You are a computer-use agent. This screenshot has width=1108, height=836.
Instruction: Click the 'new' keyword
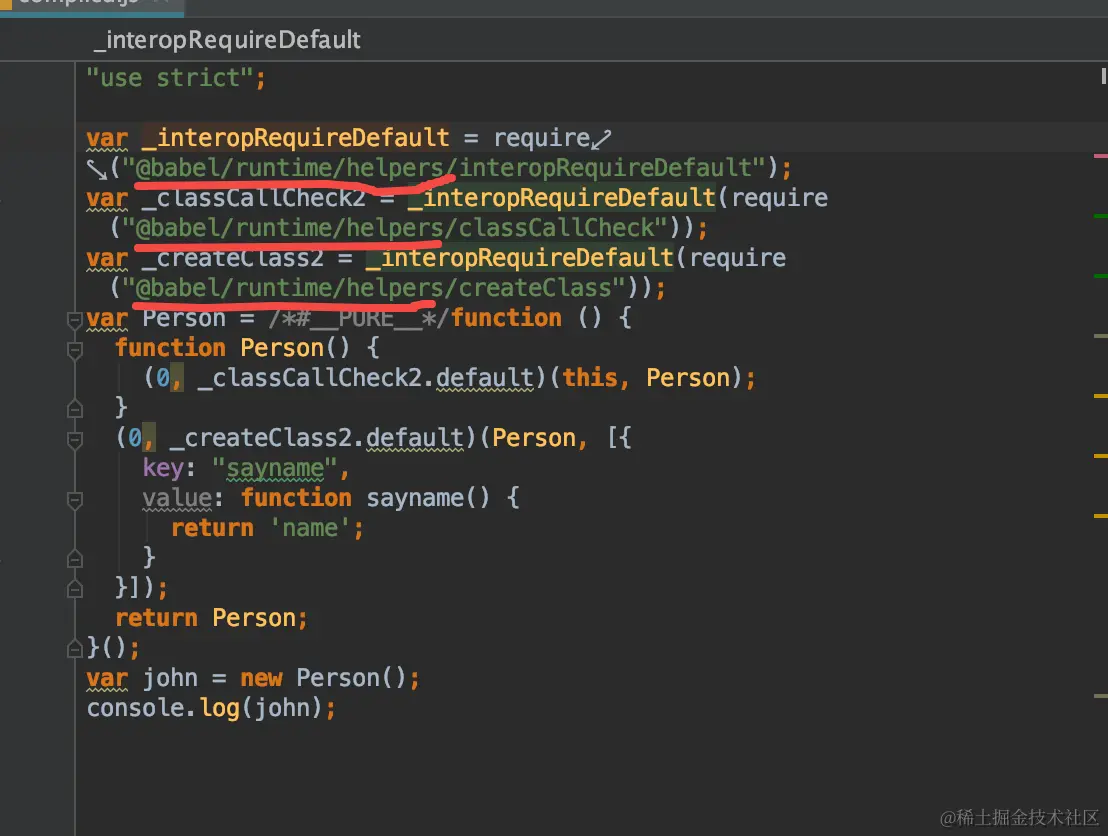click(261, 678)
